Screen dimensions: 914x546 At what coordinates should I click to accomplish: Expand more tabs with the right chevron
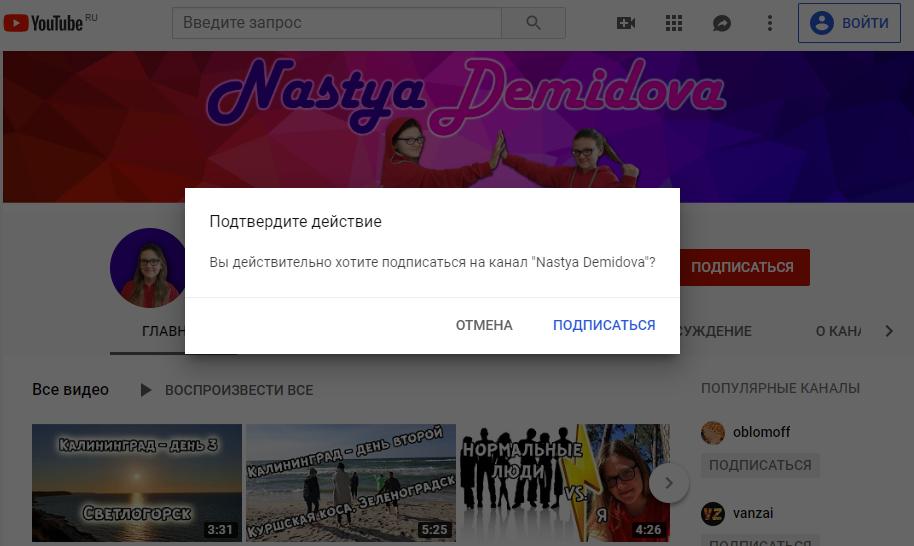888,331
